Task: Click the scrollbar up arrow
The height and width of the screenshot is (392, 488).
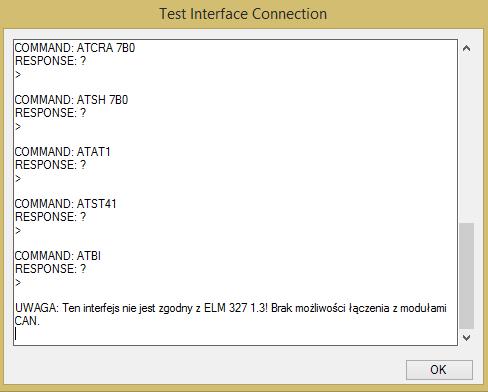Action: 467,49
